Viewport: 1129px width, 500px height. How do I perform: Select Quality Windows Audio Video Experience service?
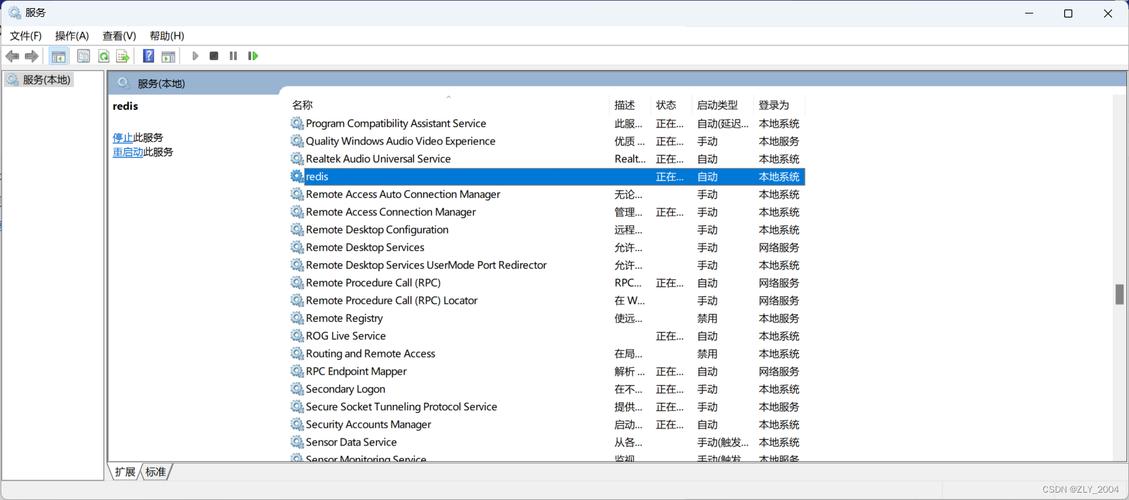click(x=547, y=141)
